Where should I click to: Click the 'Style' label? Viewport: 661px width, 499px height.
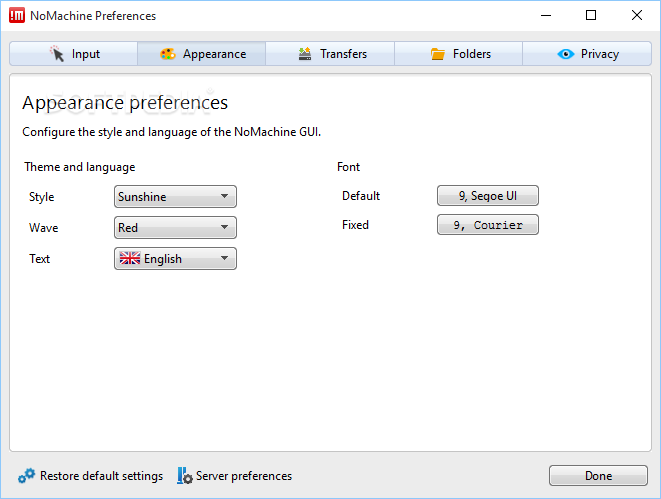click(41, 197)
